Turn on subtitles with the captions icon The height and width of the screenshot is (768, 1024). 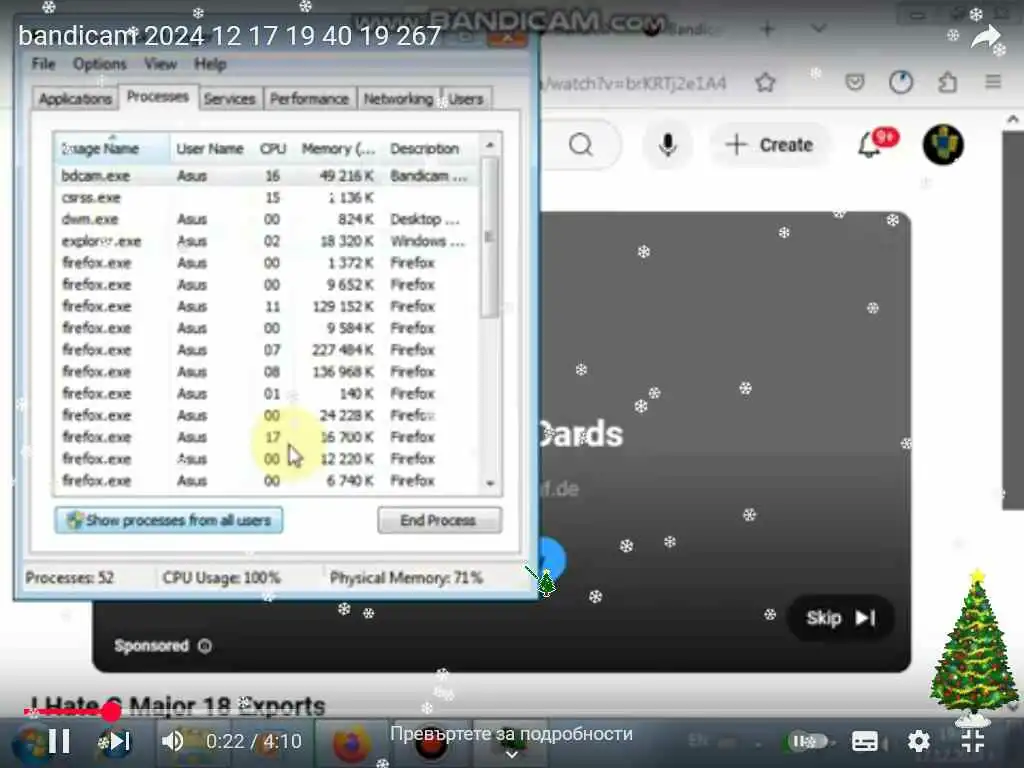[x=865, y=741]
